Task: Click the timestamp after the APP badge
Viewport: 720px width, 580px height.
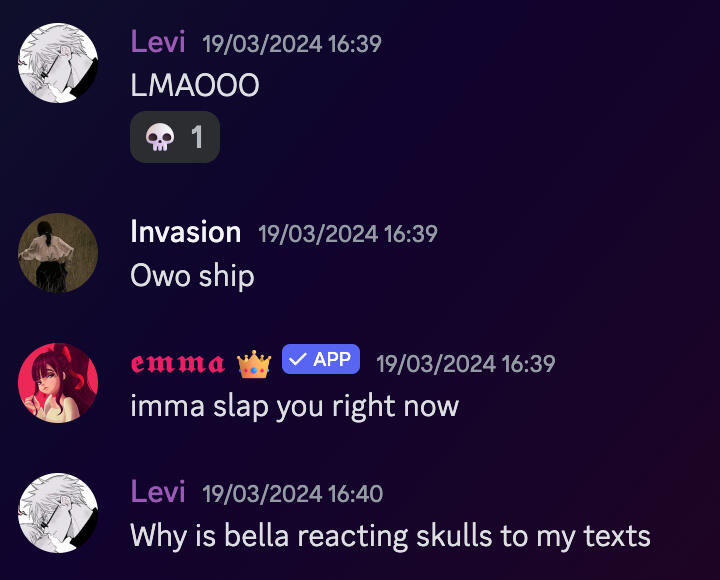Action: pyautogui.click(x=465, y=364)
